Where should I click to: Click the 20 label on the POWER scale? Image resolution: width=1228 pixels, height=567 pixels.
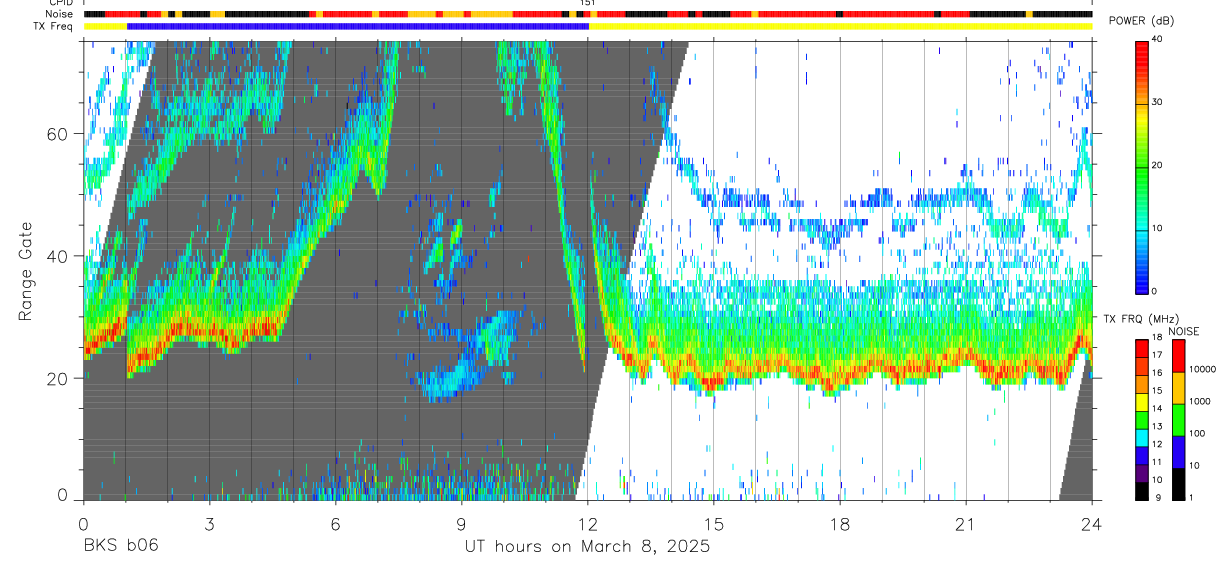pyautogui.click(x=1158, y=165)
